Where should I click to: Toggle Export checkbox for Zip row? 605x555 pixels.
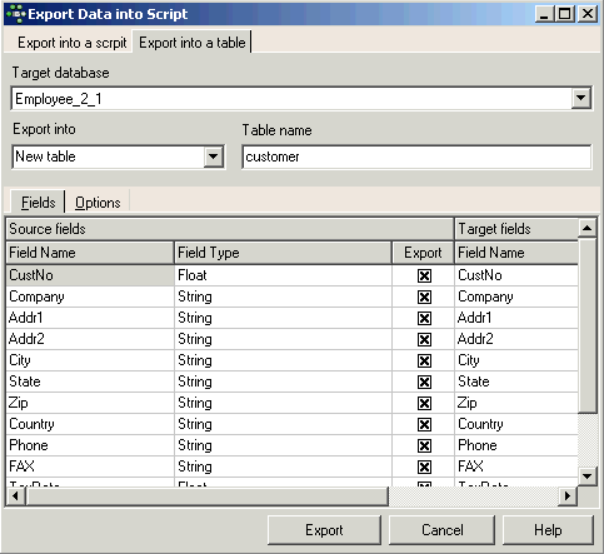click(424, 403)
